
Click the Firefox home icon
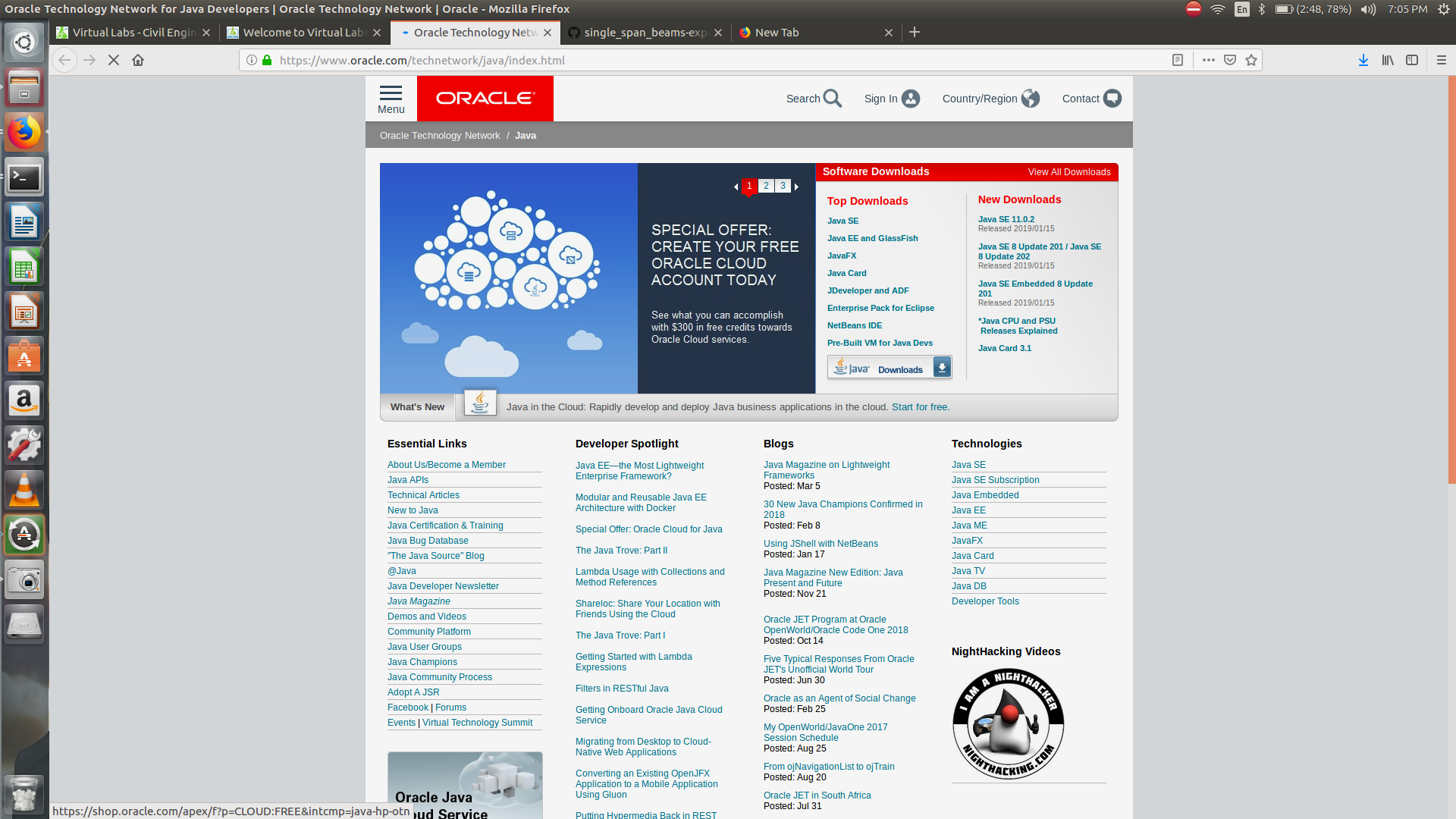click(x=138, y=60)
